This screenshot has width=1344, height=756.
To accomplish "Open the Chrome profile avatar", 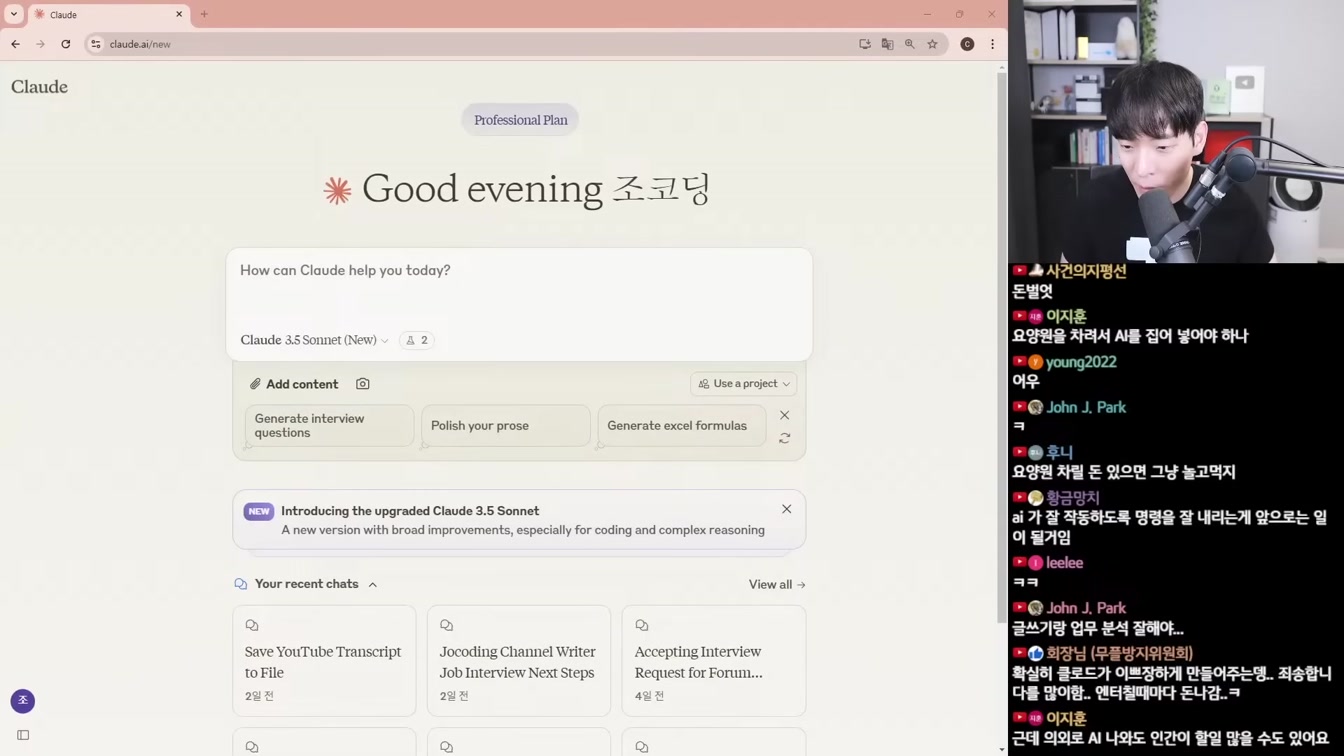I will tap(967, 44).
